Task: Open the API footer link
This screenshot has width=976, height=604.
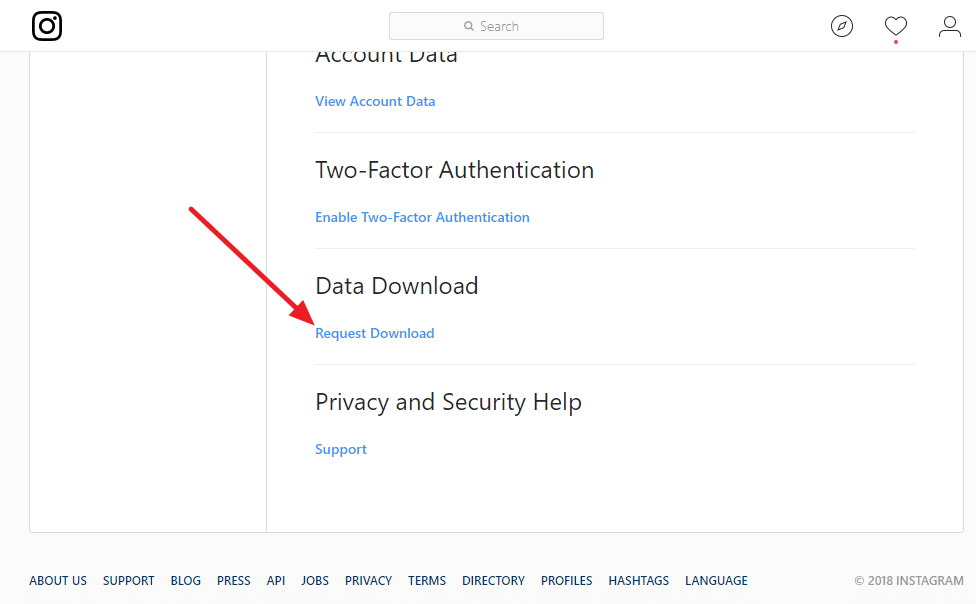Action: [x=276, y=580]
